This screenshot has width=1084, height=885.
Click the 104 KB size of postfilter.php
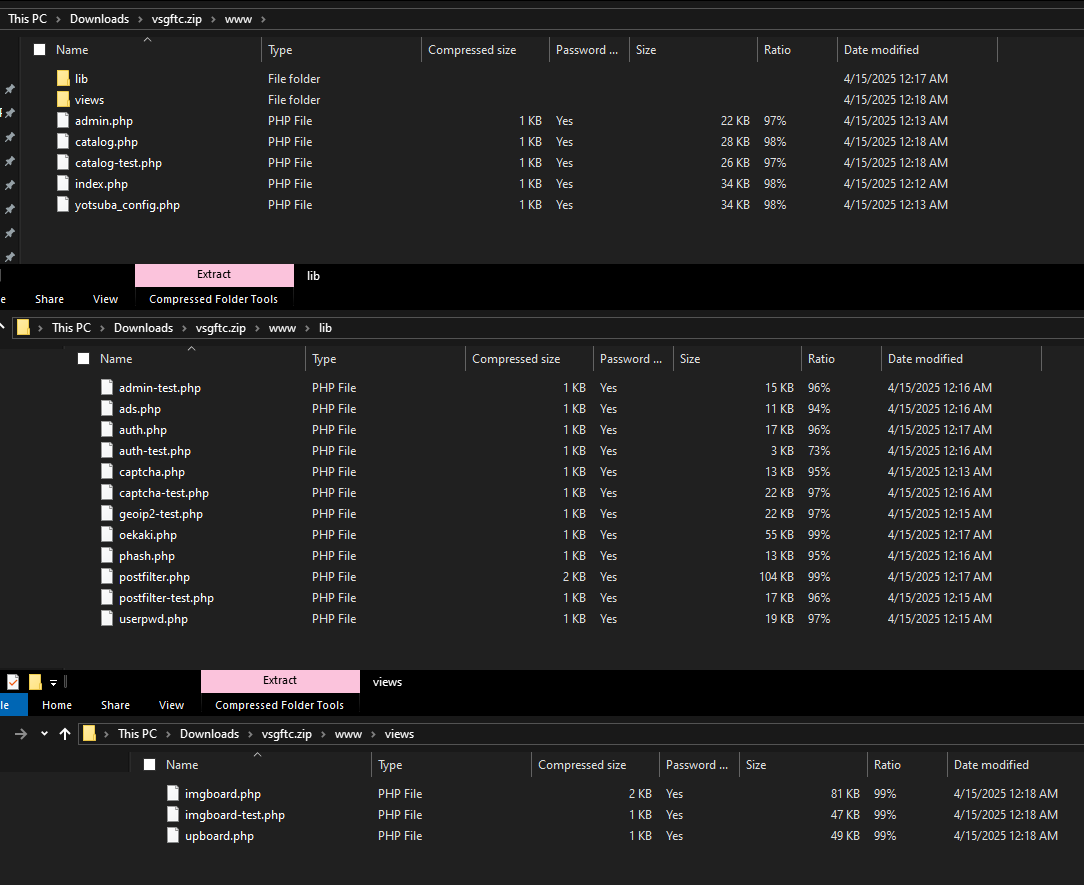point(776,577)
